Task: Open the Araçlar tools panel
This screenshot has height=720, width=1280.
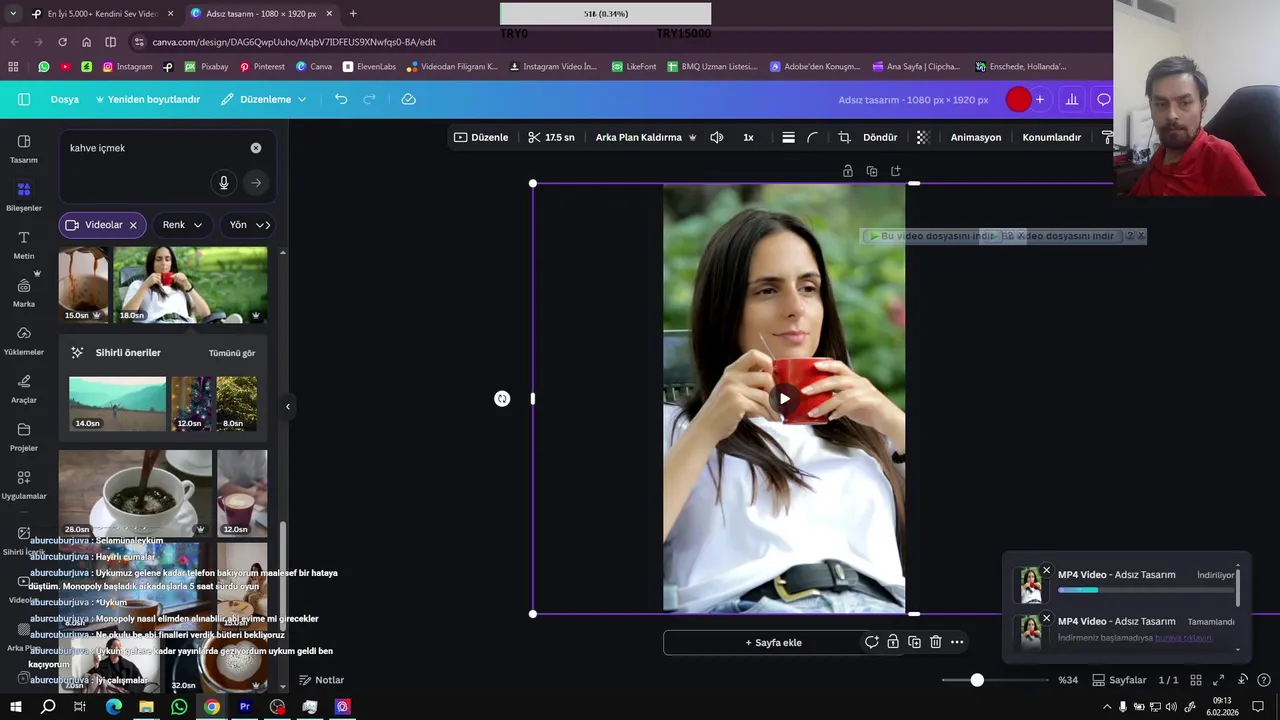Action: click(x=24, y=388)
